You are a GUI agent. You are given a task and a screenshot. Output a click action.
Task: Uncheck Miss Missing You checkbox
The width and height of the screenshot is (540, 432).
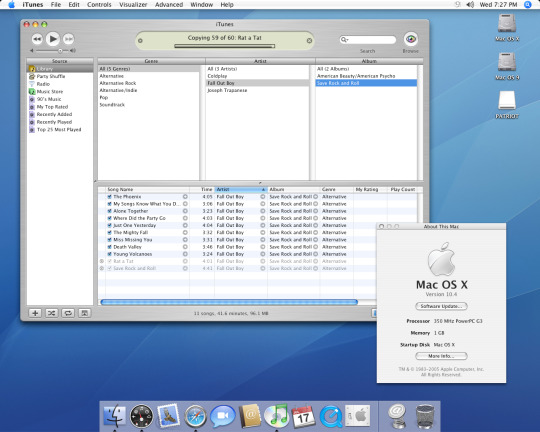[x=110, y=240]
